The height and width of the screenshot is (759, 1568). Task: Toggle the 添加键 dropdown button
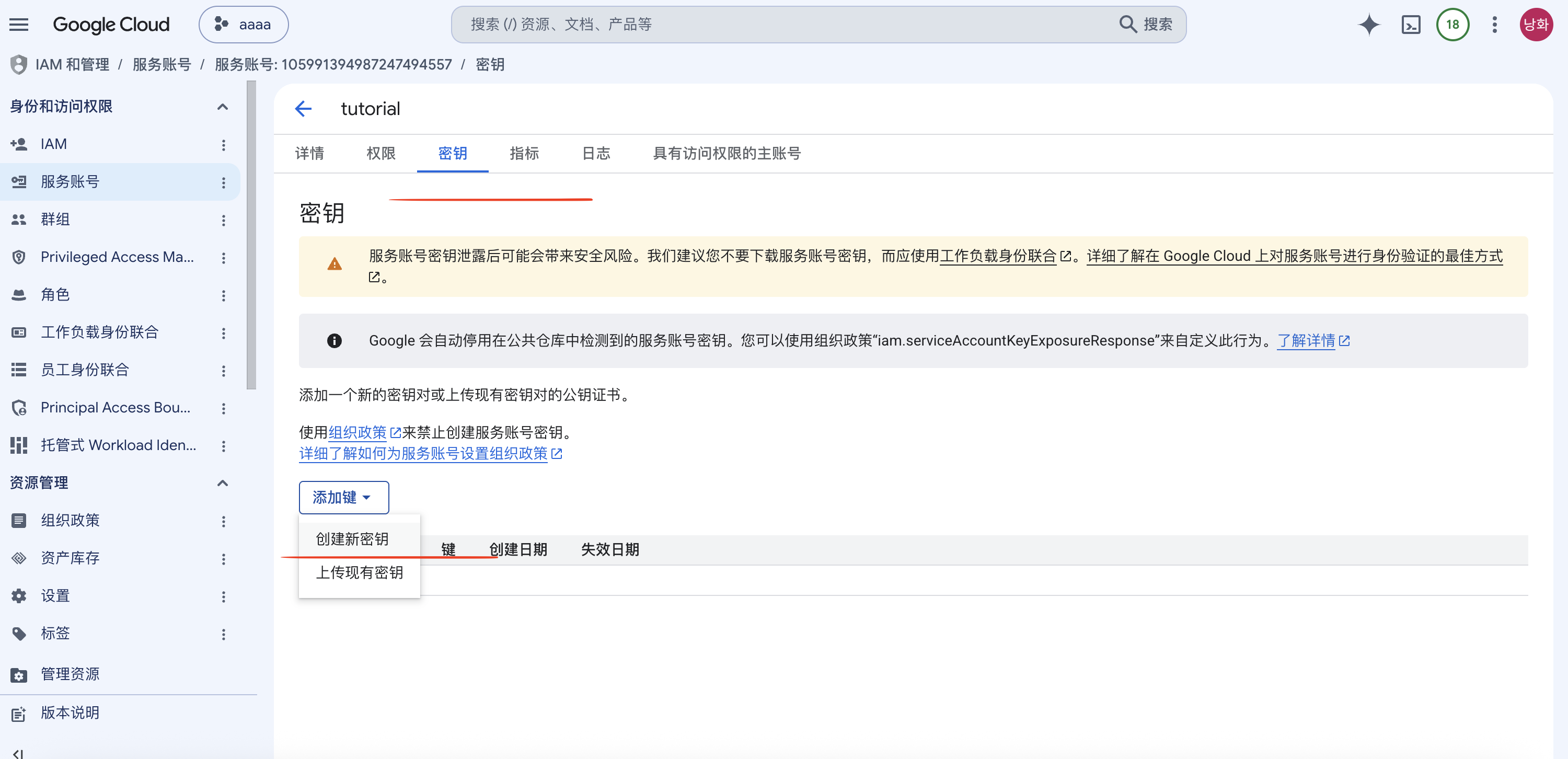click(x=343, y=497)
